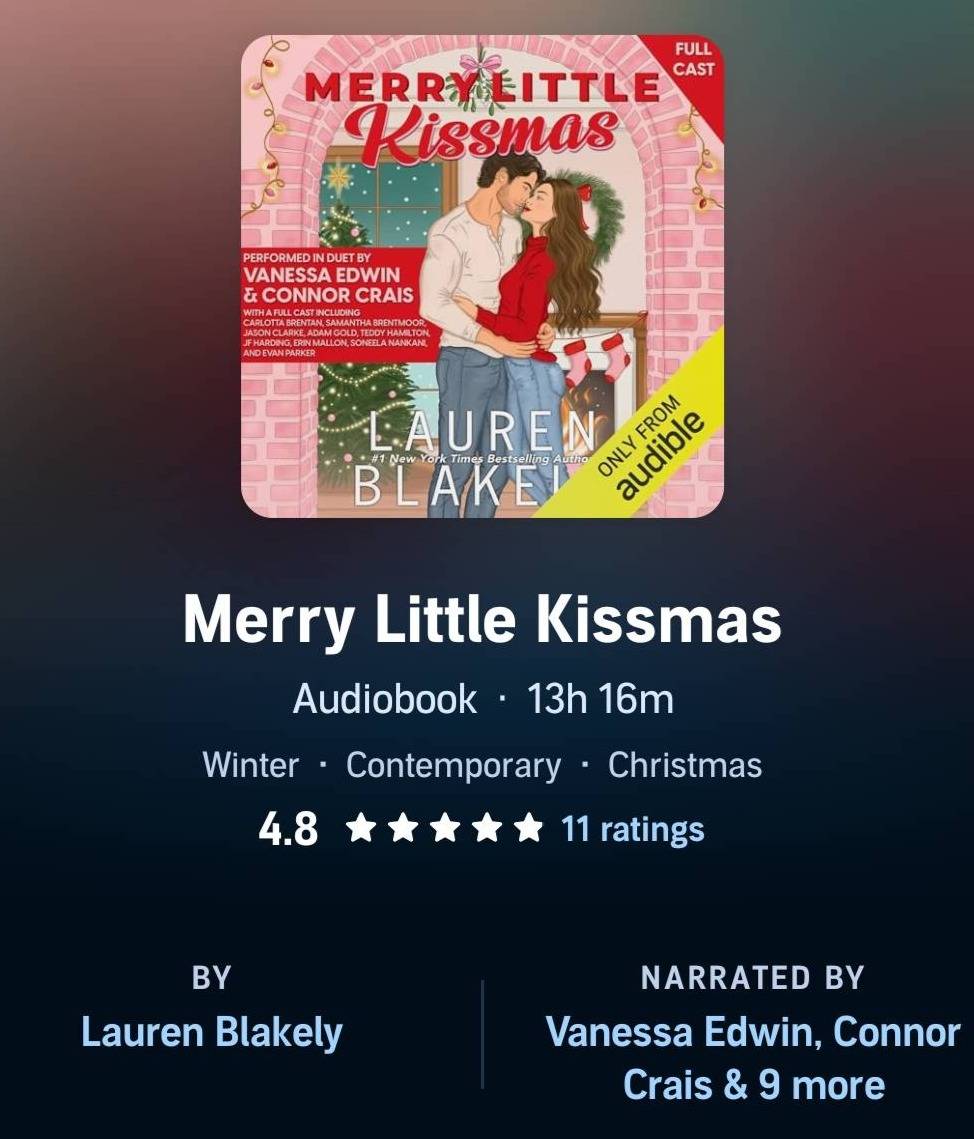The width and height of the screenshot is (974, 1139).
Task: Click the red Performed in Duet box on cover
Action: click(x=335, y=304)
